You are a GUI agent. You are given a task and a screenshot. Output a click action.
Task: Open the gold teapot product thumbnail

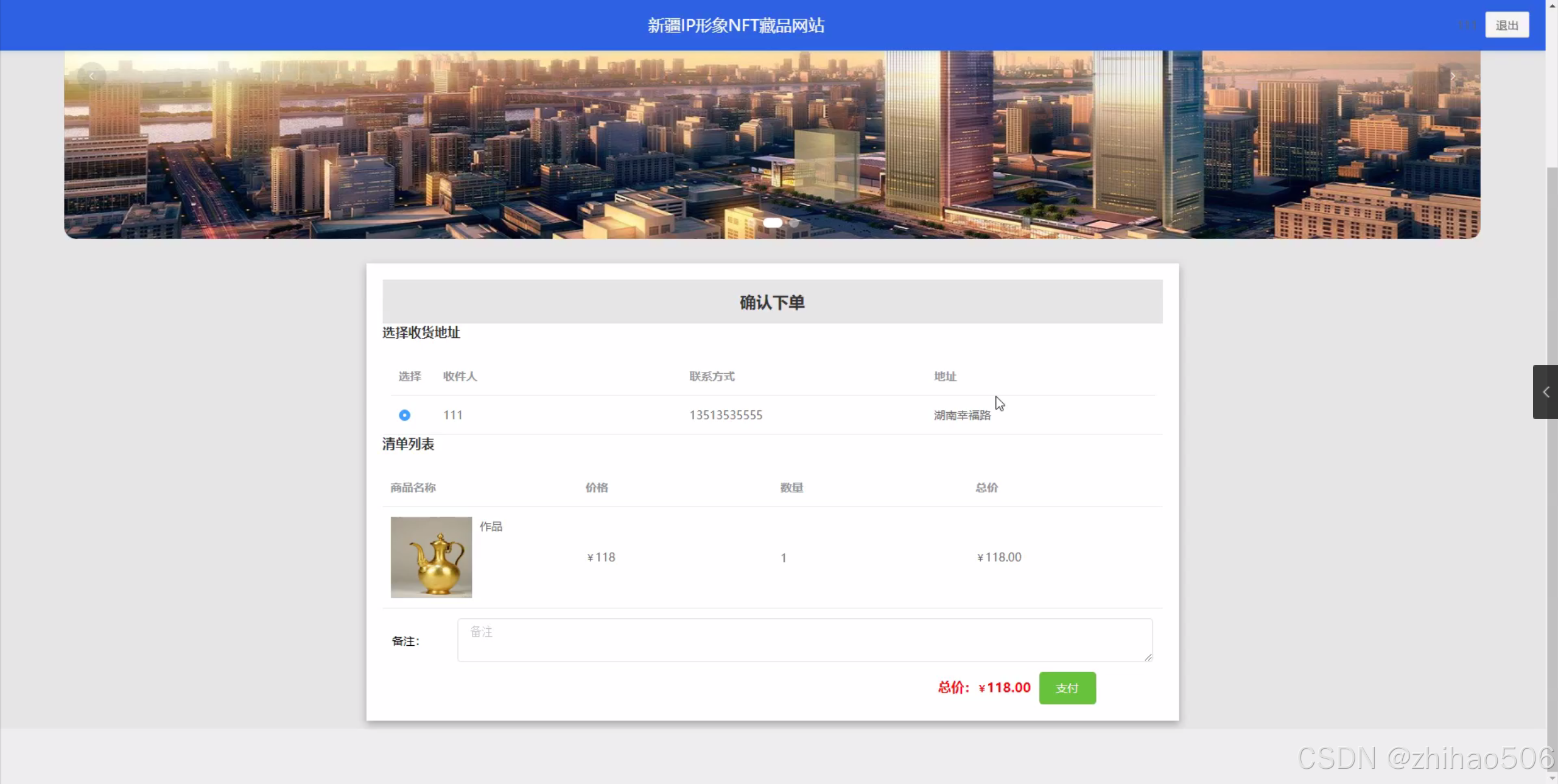430,556
